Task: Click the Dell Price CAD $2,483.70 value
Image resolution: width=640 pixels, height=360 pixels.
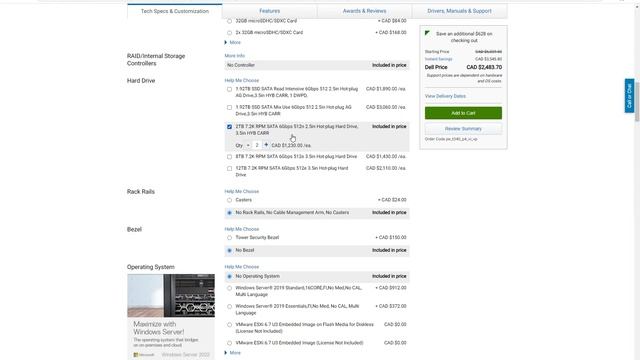Action: click(484, 67)
